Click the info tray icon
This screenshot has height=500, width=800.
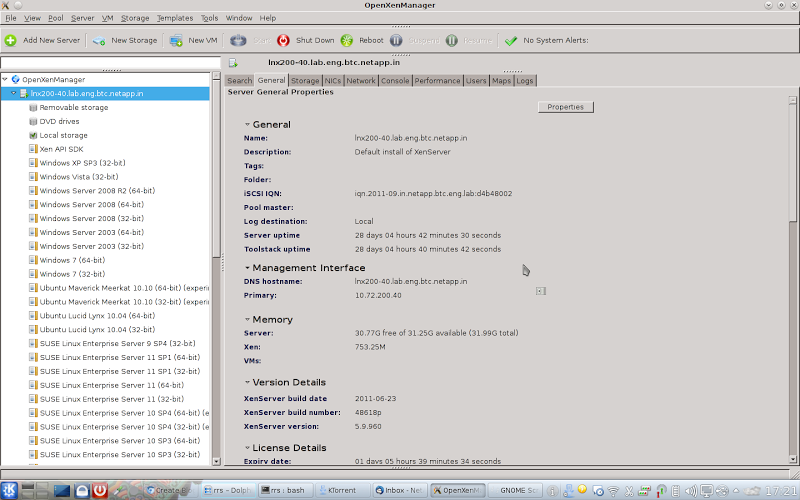coord(552,491)
